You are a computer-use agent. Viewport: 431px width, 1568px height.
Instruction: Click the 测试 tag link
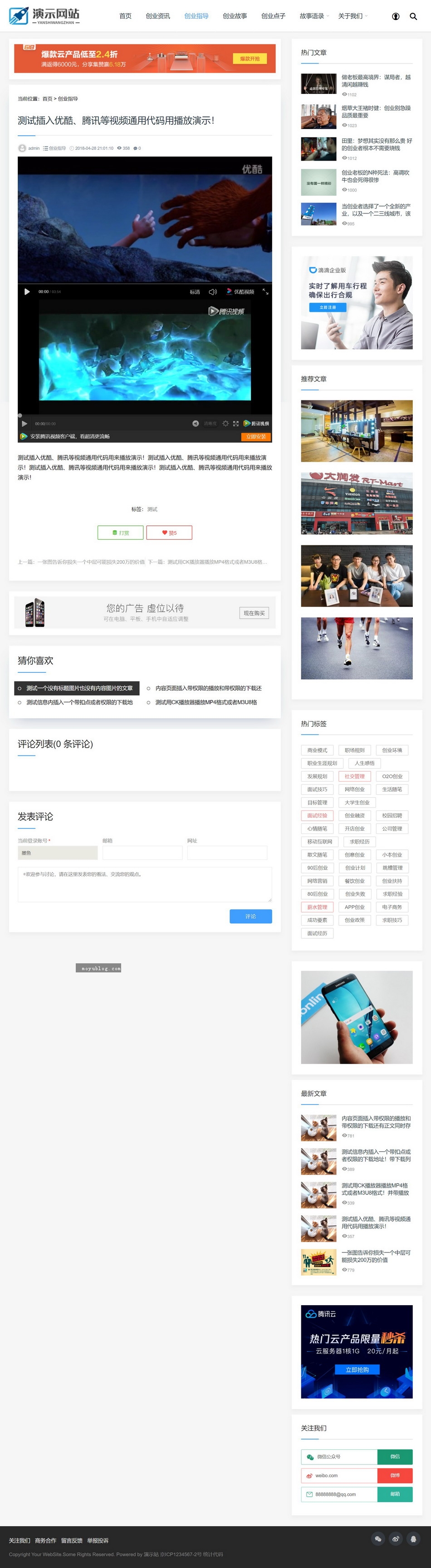(x=152, y=509)
